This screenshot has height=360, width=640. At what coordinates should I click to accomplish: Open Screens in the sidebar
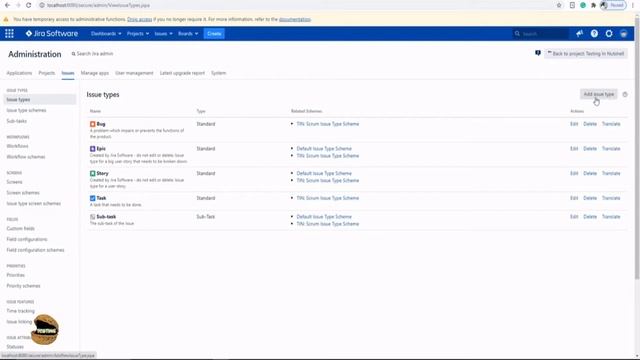15,182
